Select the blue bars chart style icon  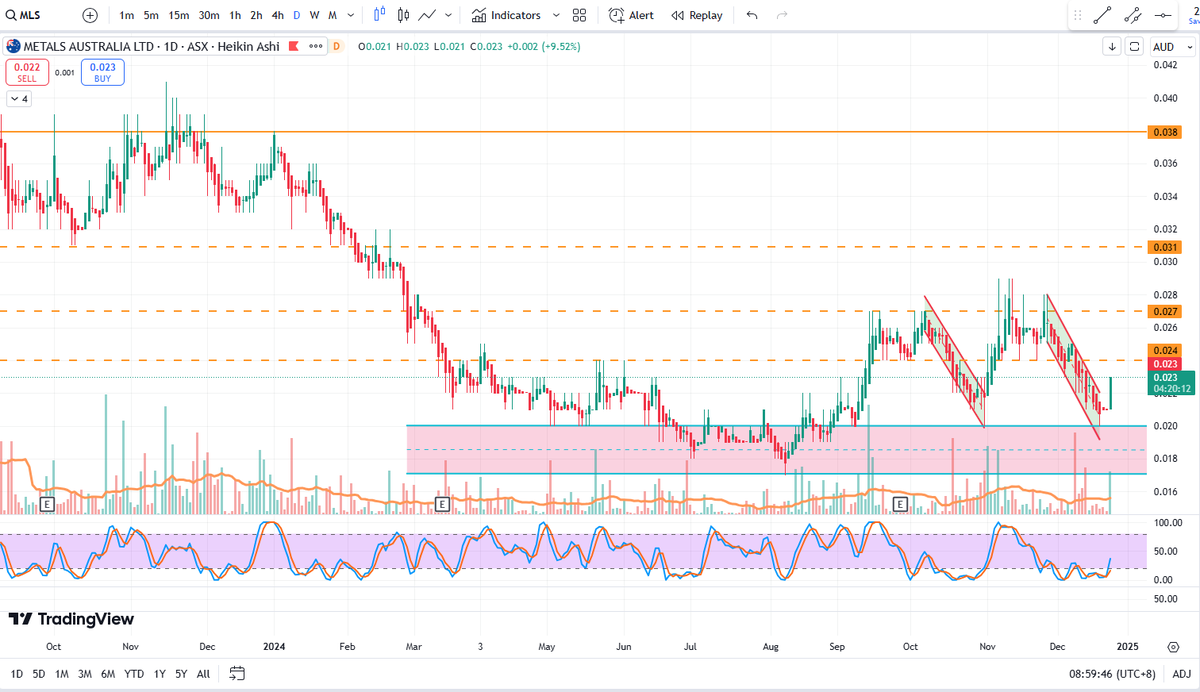tap(379, 15)
